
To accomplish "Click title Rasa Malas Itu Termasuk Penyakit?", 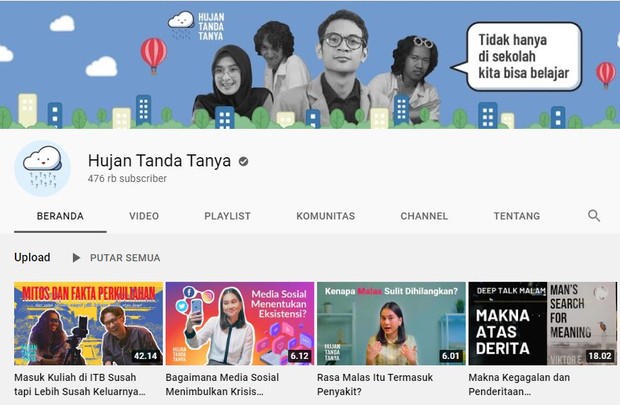I will click(x=375, y=384).
